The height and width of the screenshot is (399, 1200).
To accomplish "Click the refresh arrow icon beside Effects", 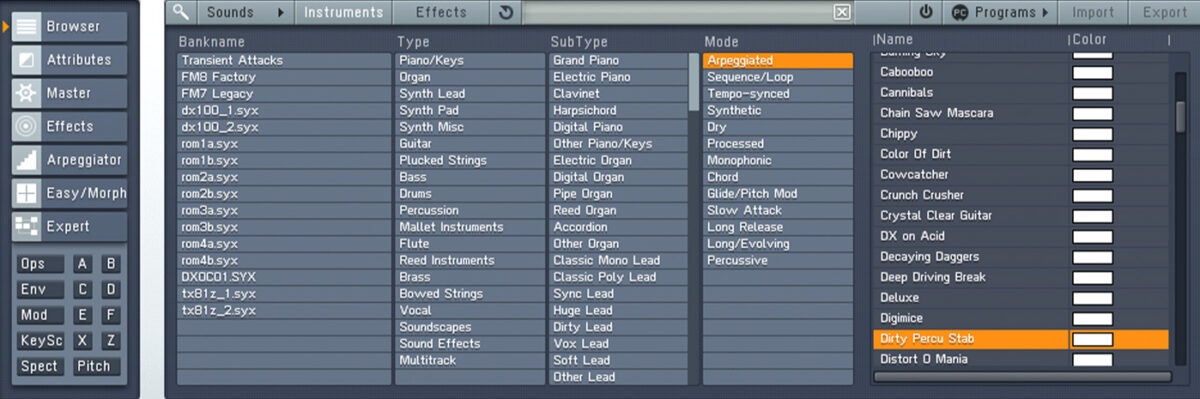I will [x=506, y=13].
